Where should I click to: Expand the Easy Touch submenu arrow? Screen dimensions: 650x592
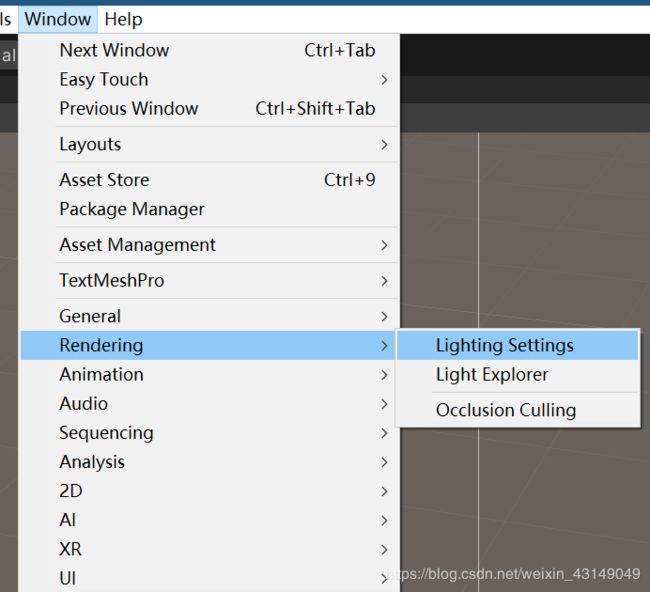[x=384, y=80]
